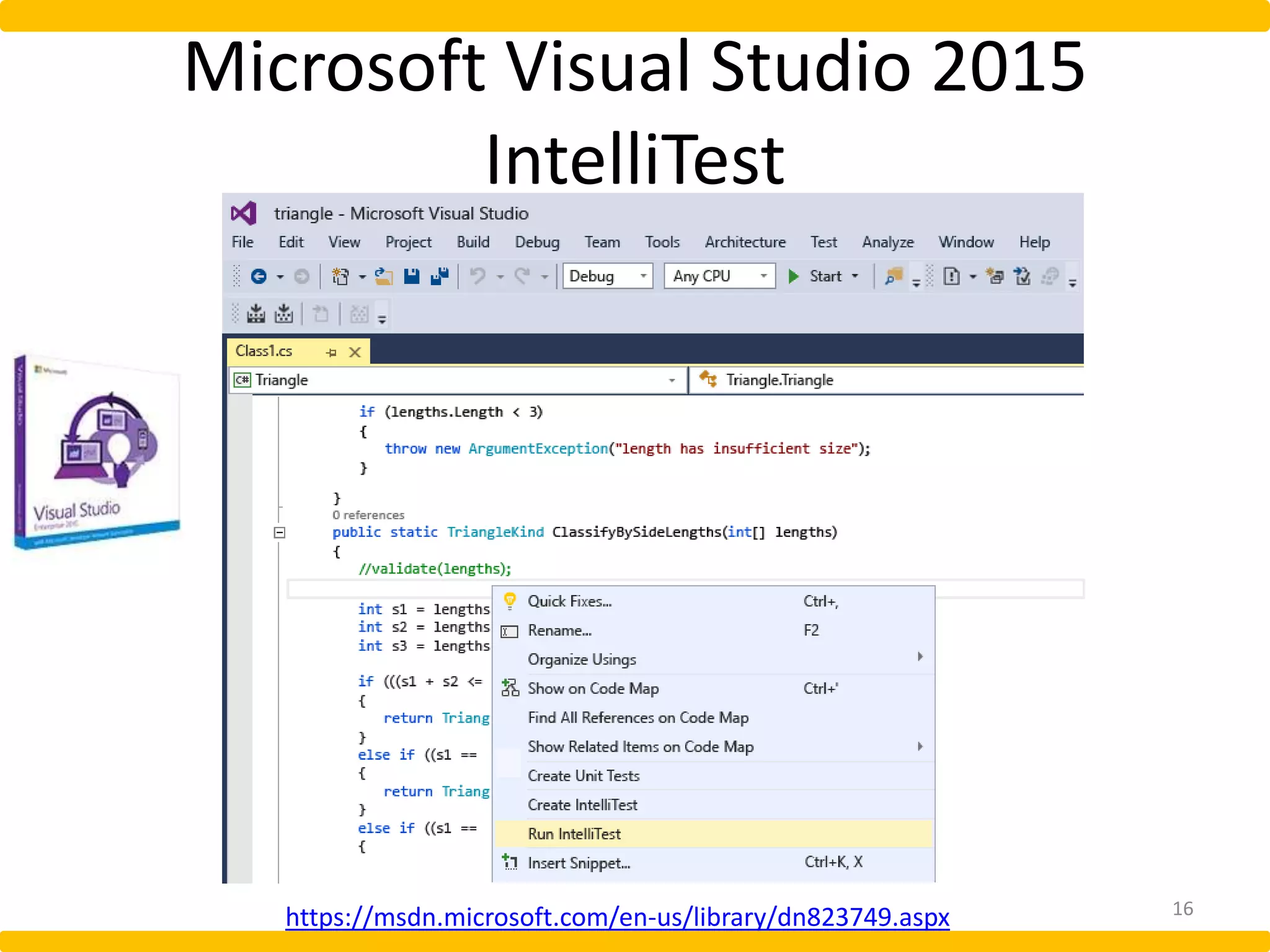
Task: Choose Find All References on Code Map
Action: (714, 718)
